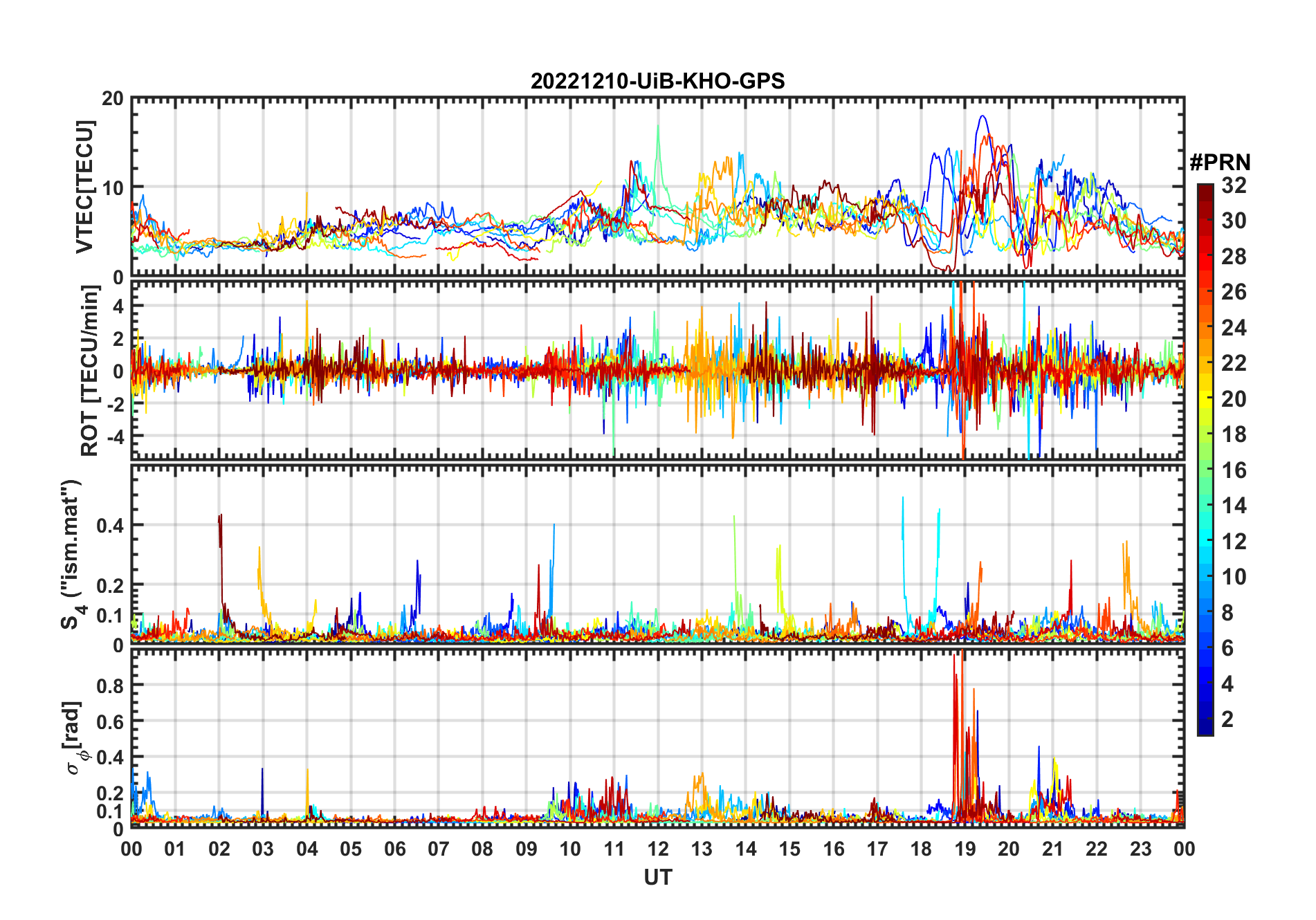Click colorbar tick label "24"
This screenshot has width=1316, height=920.
1234,328
